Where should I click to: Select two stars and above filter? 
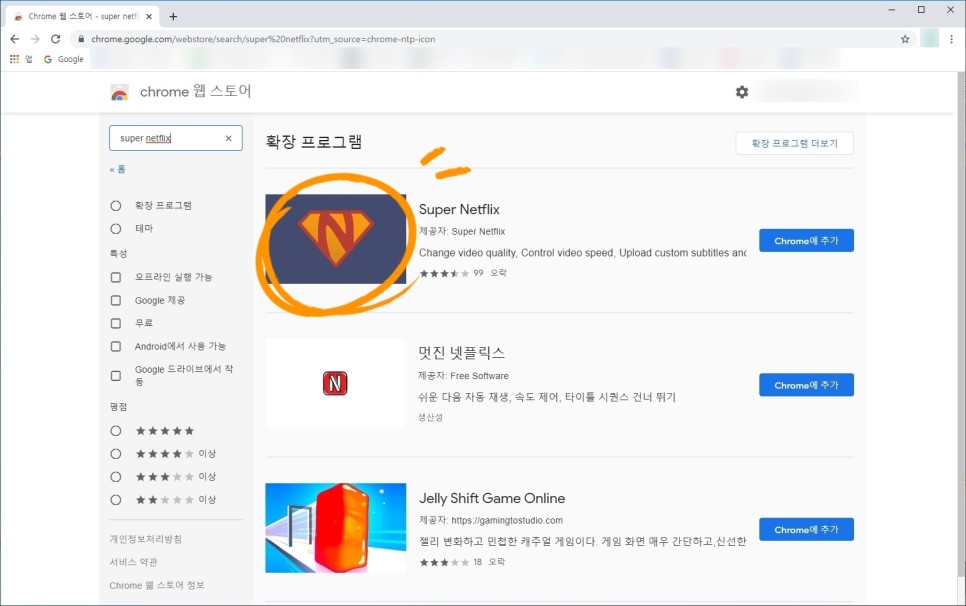coord(116,500)
